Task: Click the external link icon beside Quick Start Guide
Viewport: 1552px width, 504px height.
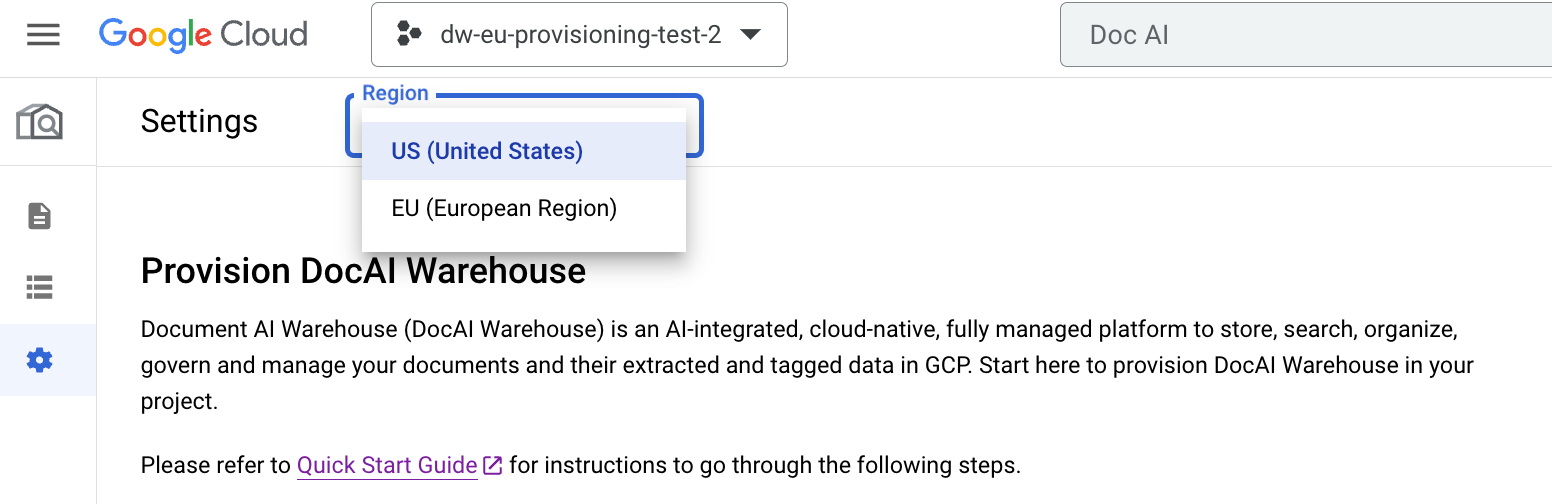Action: (492, 465)
